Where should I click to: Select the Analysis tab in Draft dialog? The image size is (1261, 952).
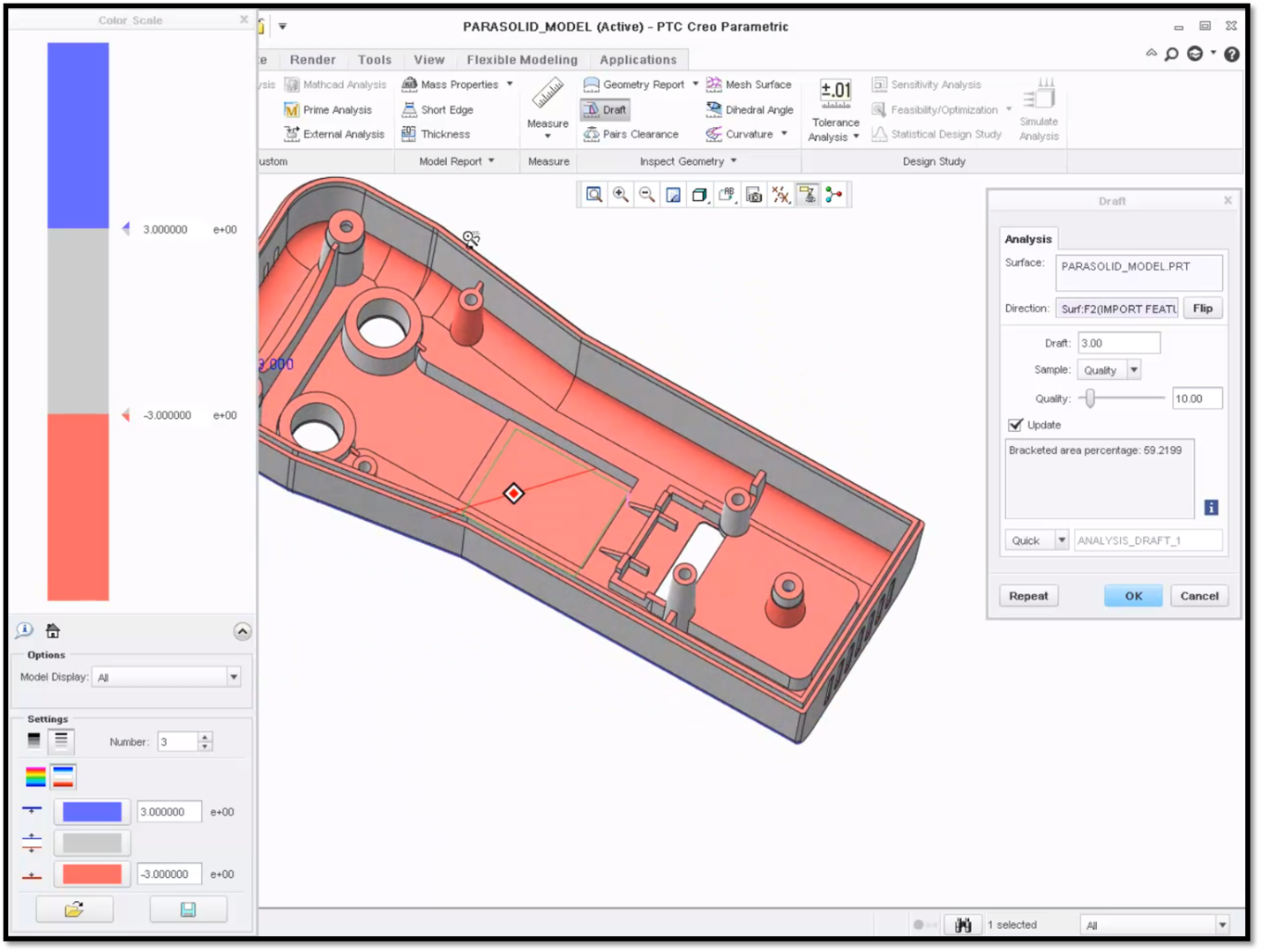pyautogui.click(x=1028, y=239)
